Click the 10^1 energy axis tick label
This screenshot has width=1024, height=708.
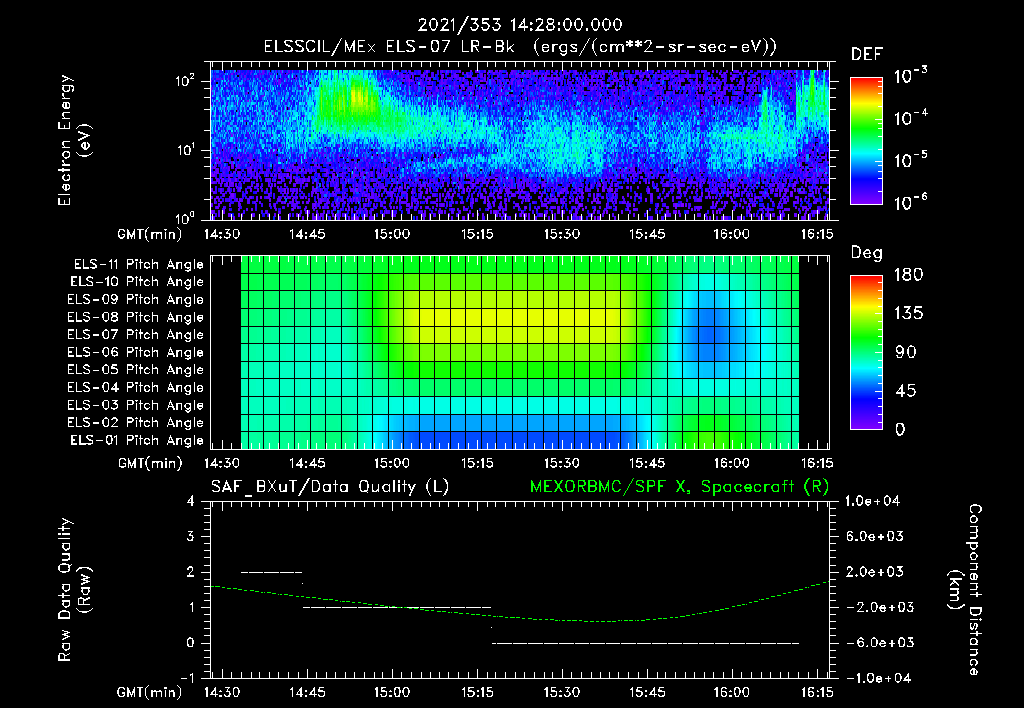(185, 150)
